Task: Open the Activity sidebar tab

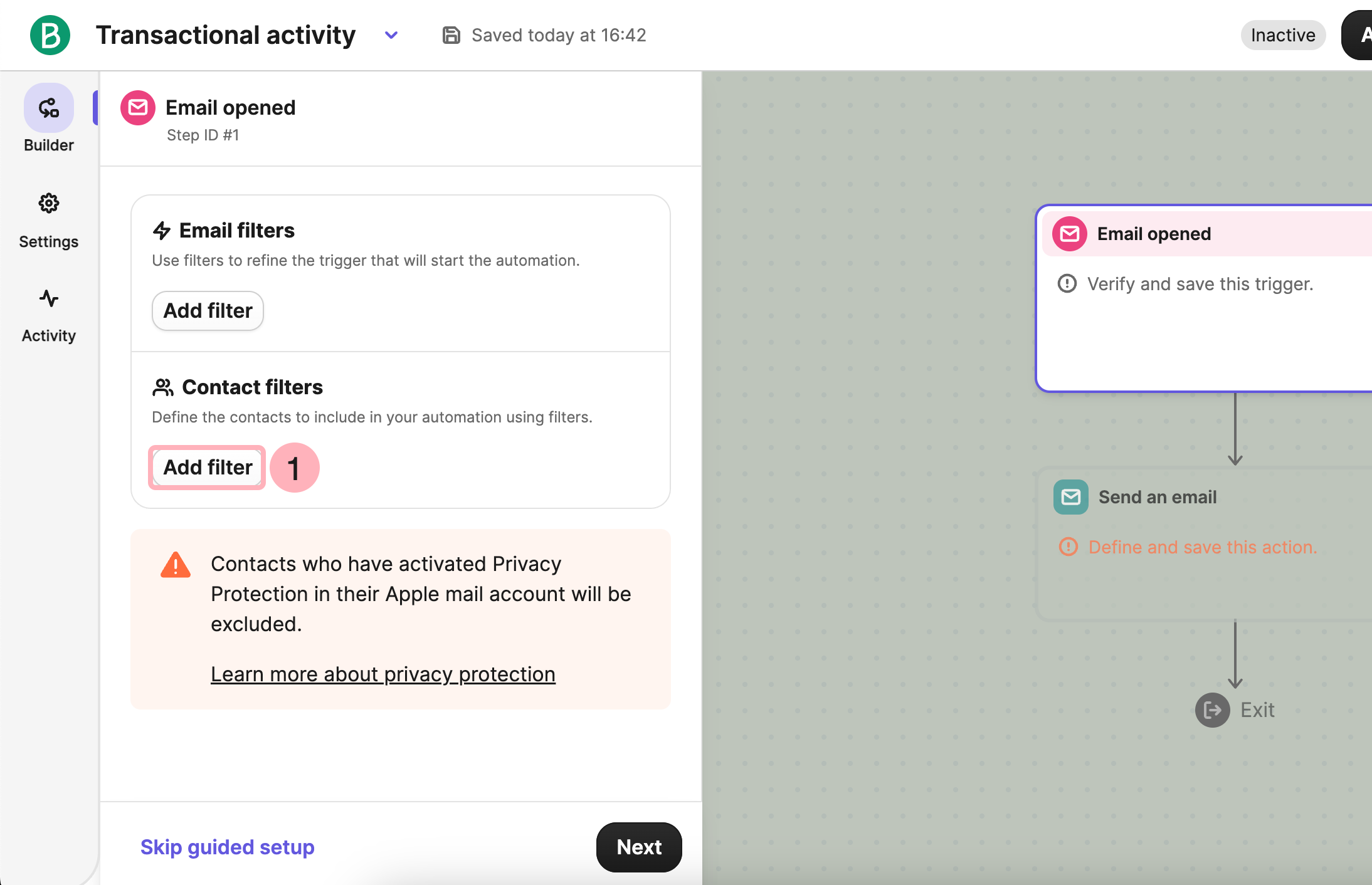Action: [x=49, y=315]
